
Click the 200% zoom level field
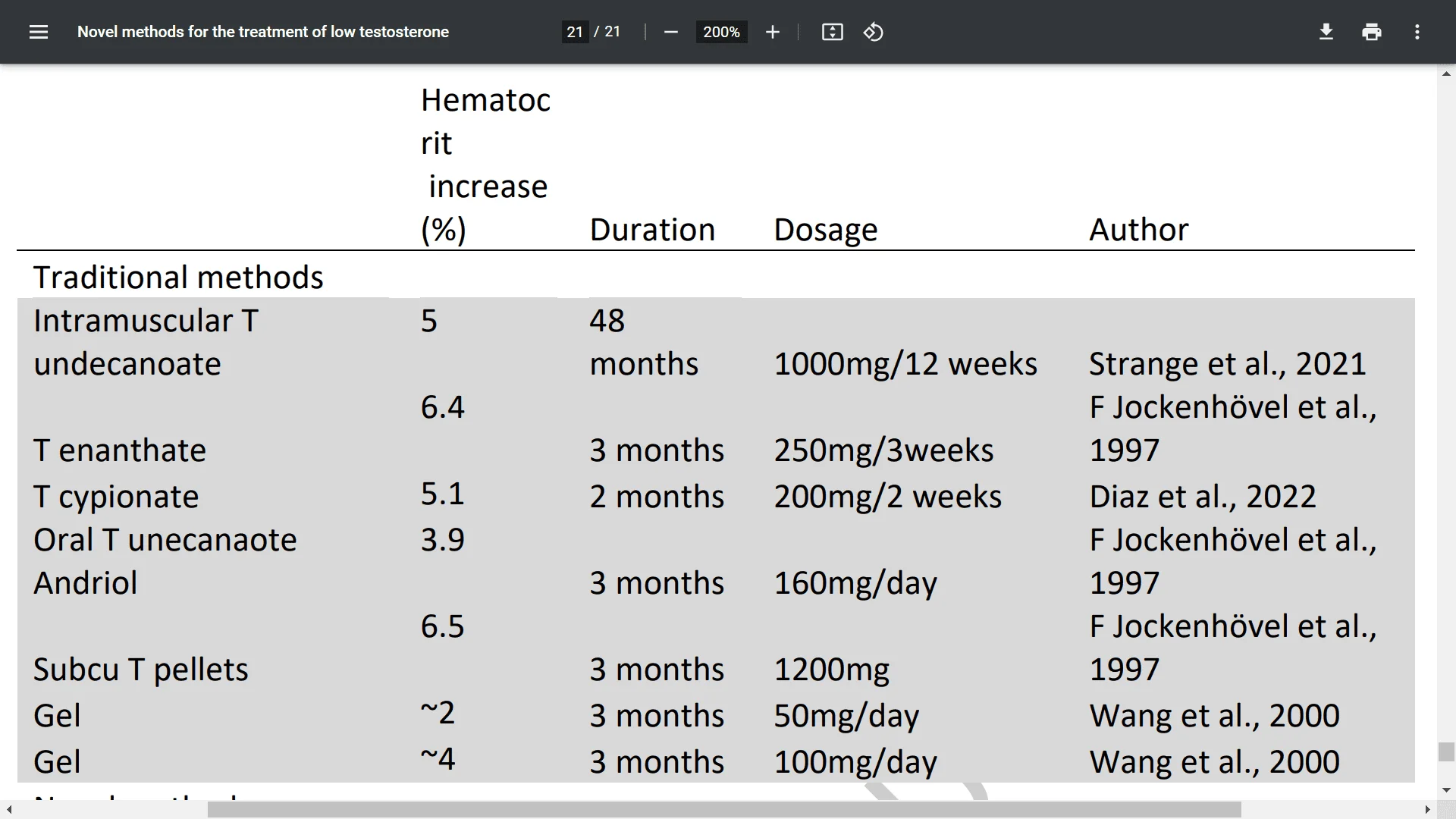pos(721,32)
